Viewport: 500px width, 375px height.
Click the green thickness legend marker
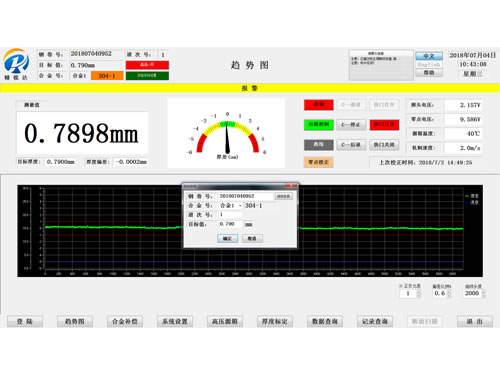[467, 196]
